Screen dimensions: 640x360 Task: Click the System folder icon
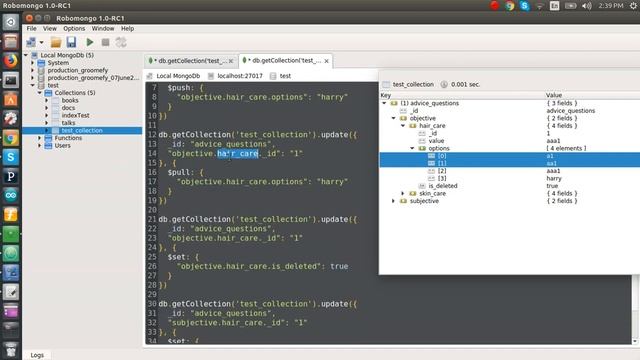pyautogui.click(x=41, y=63)
